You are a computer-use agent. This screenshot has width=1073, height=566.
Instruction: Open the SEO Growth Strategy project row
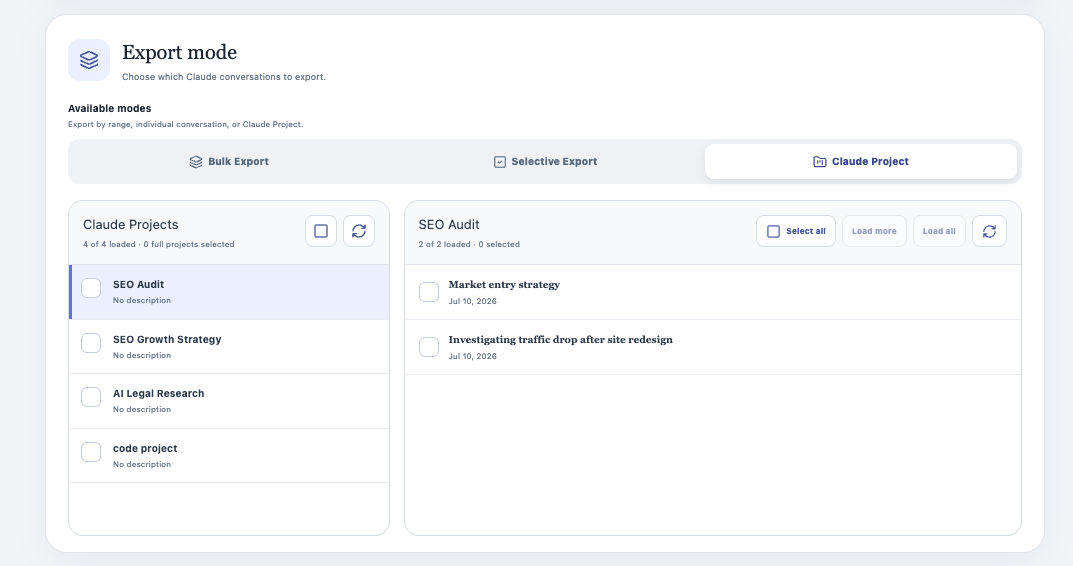pos(229,346)
